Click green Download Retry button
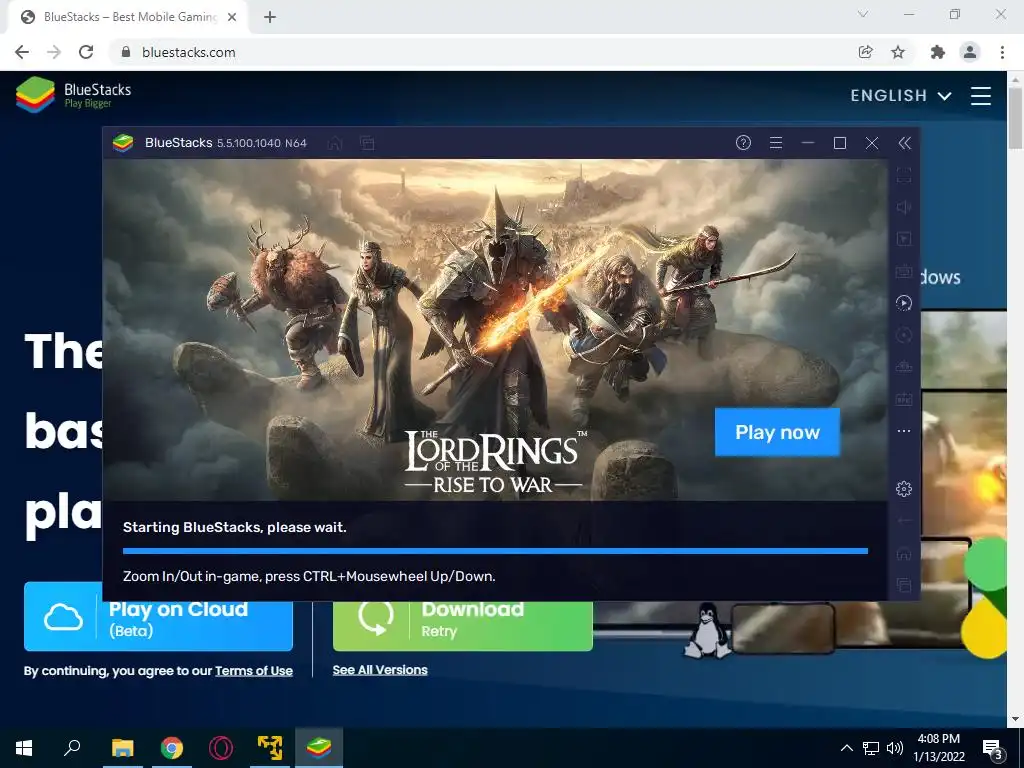 462,626
